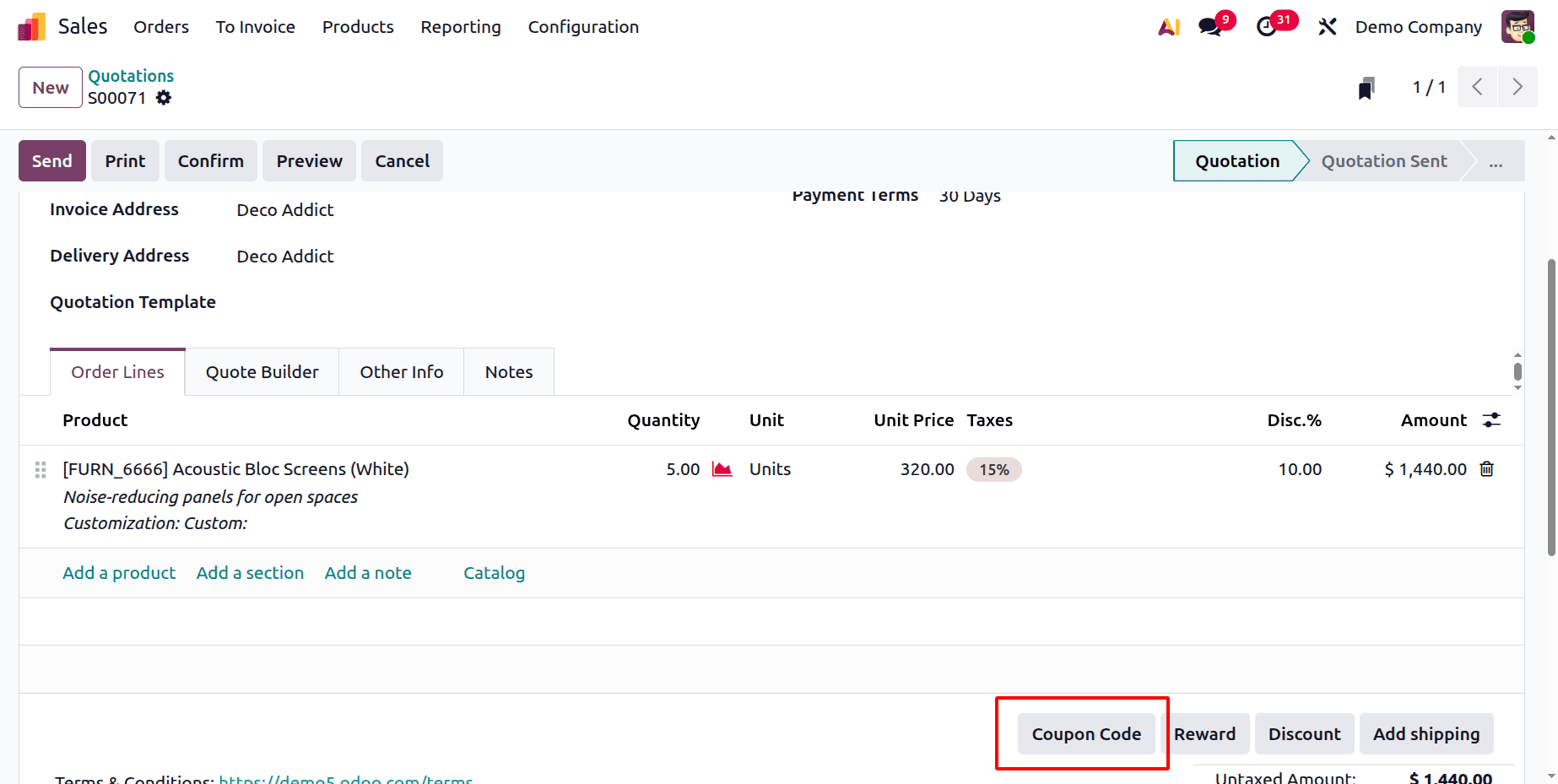Open the apps grid menu
The width and height of the screenshot is (1558, 784).
(x=30, y=26)
